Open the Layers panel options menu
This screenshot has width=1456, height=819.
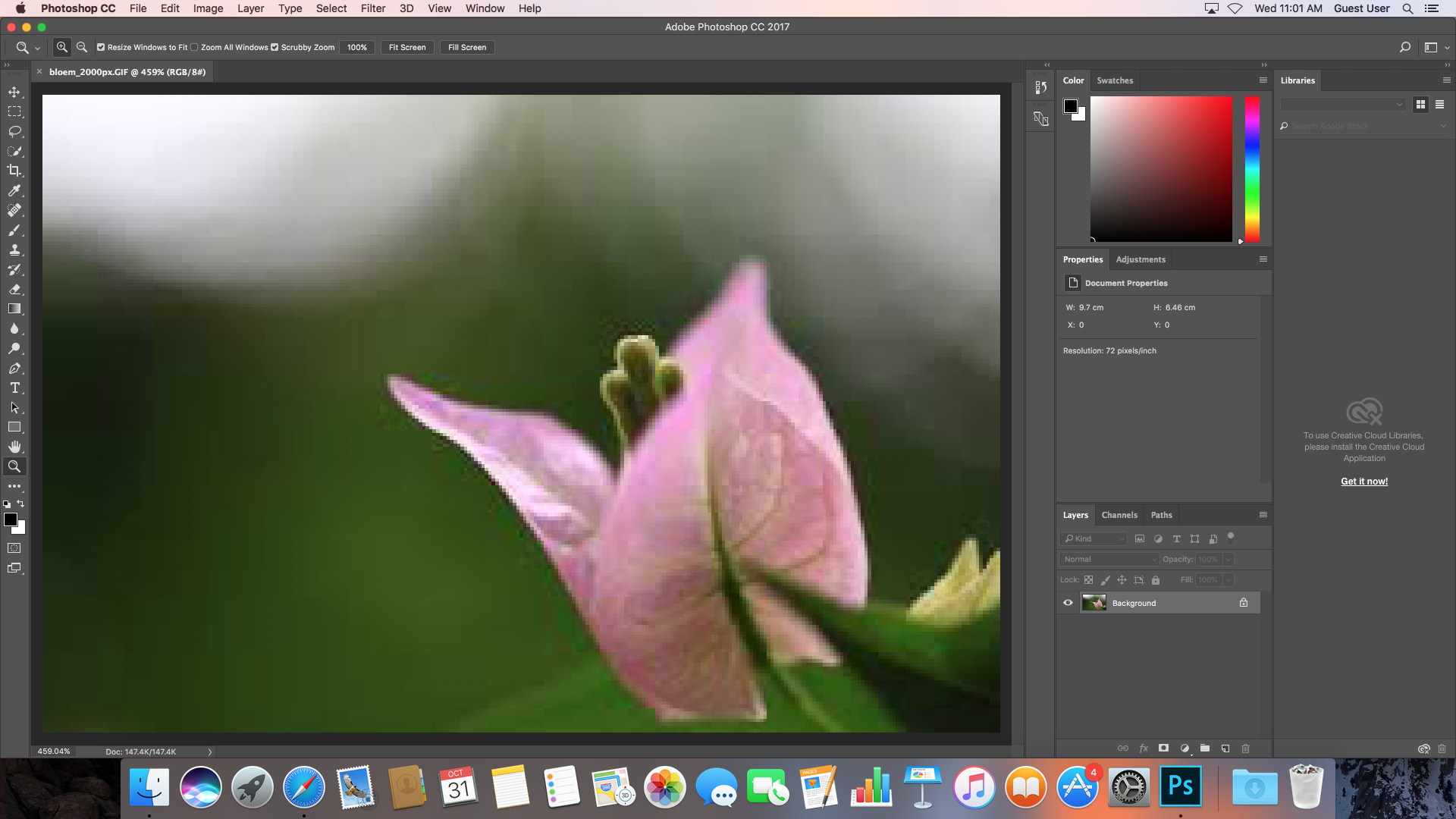[x=1263, y=515]
